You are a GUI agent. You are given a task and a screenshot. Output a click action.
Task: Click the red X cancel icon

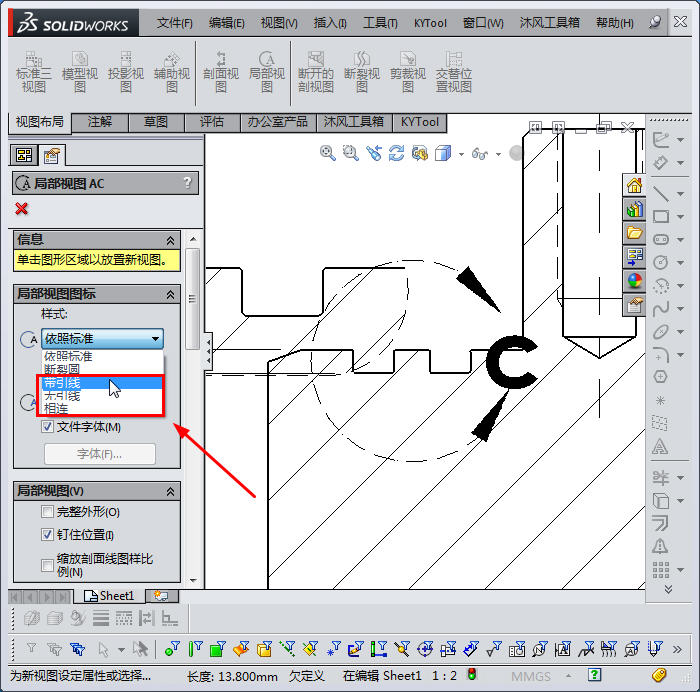(22, 208)
